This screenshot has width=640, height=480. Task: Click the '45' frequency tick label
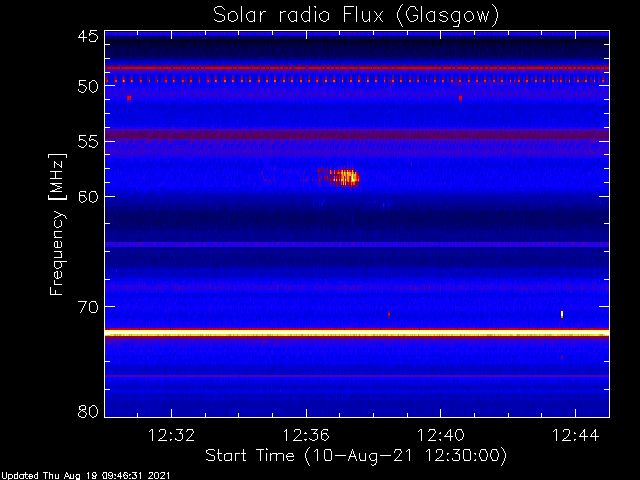[x=88, y=36]
